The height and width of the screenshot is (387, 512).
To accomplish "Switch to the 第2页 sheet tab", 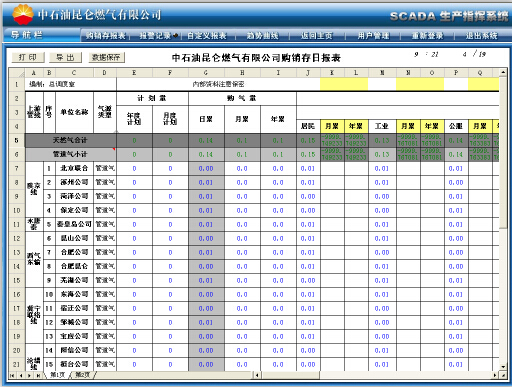I will click(83, 375).
